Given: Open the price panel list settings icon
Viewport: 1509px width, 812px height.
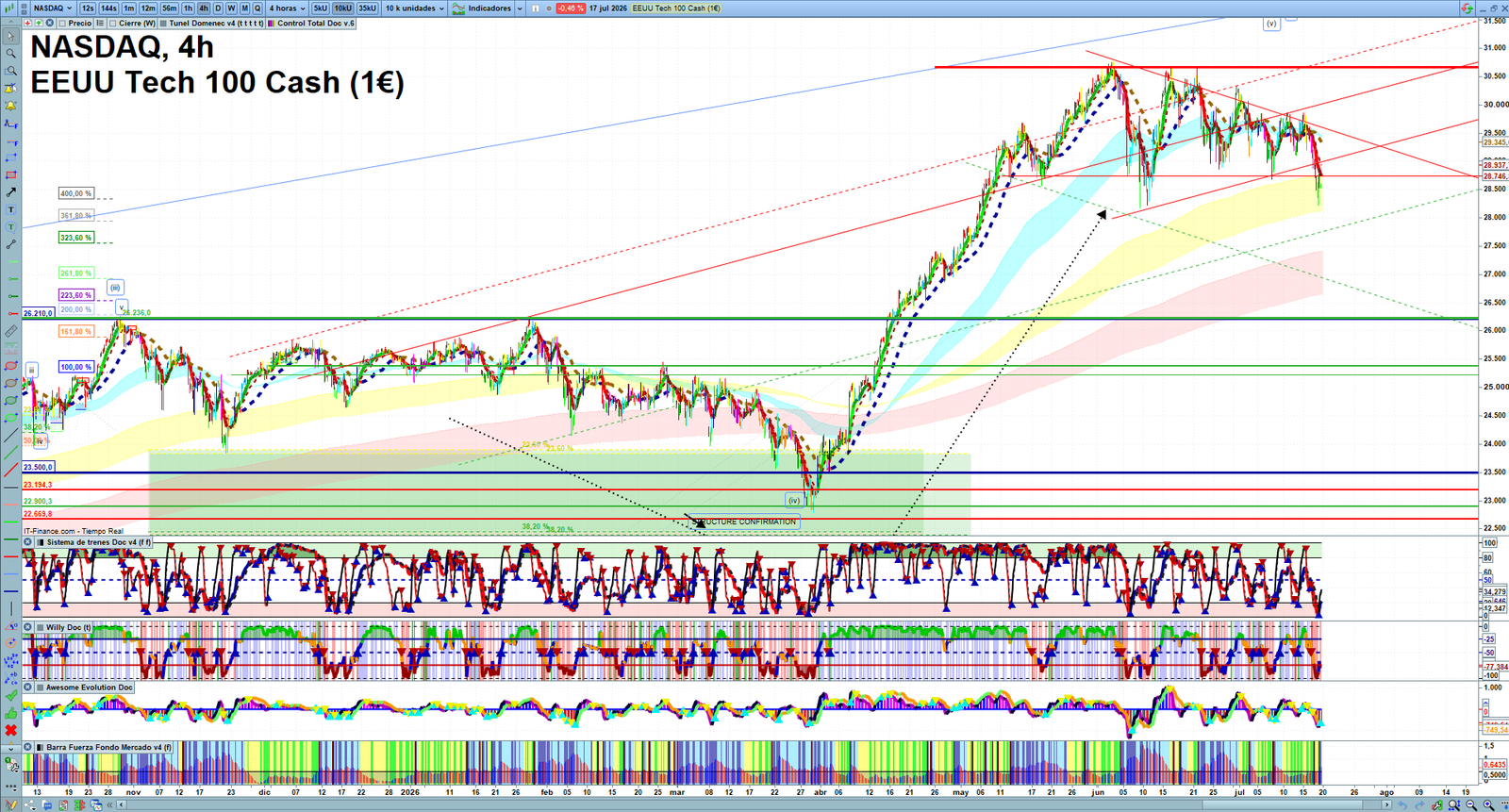Looking at the screenshot, I should 100,23.
